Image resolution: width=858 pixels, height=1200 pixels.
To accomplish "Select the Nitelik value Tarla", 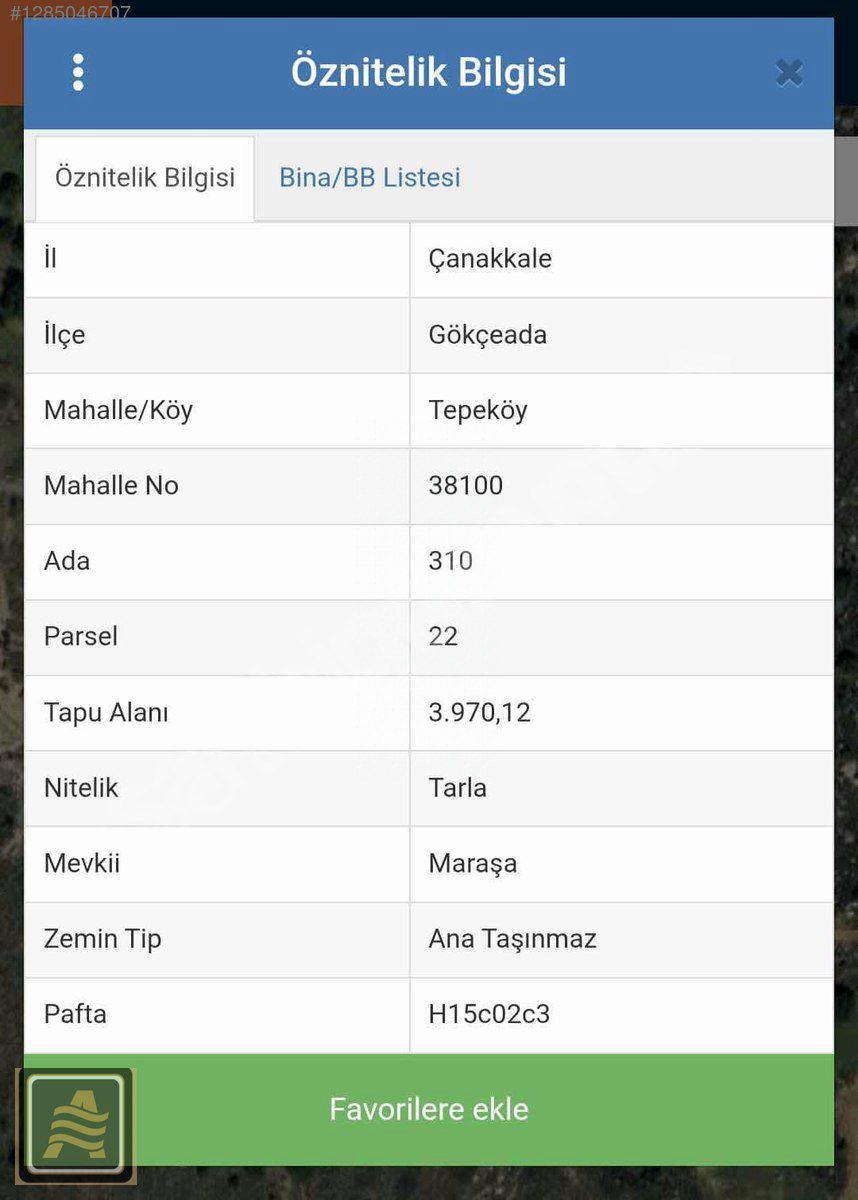I will coord(458,788).
